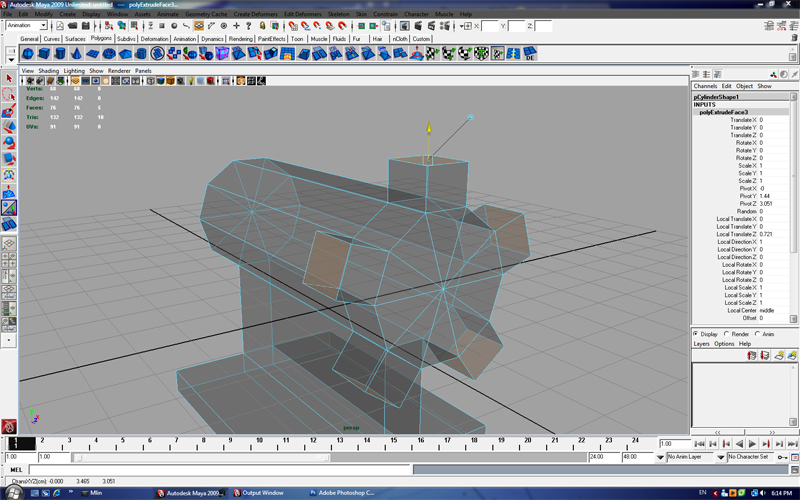Choose the Anim layer radio button
The height and width of the screenshot is (500, 800).
(x=757, y=334)
